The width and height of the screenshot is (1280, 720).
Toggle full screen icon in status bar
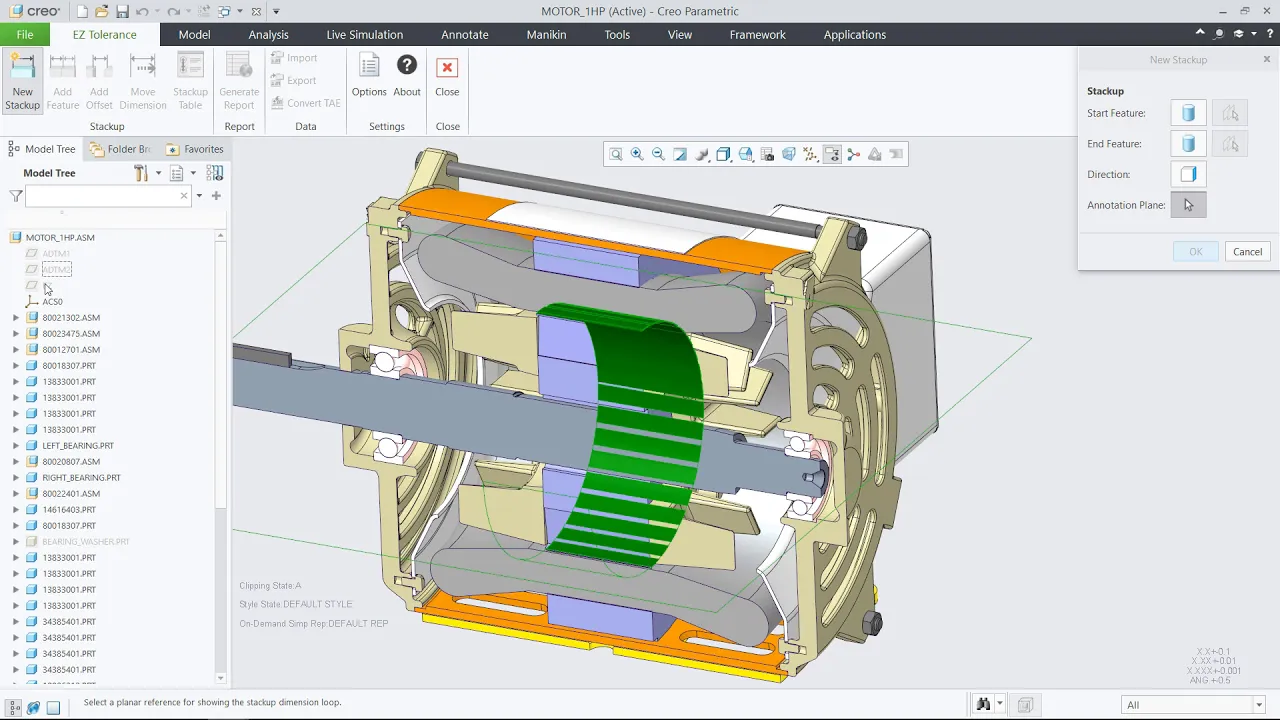(54, 707)
